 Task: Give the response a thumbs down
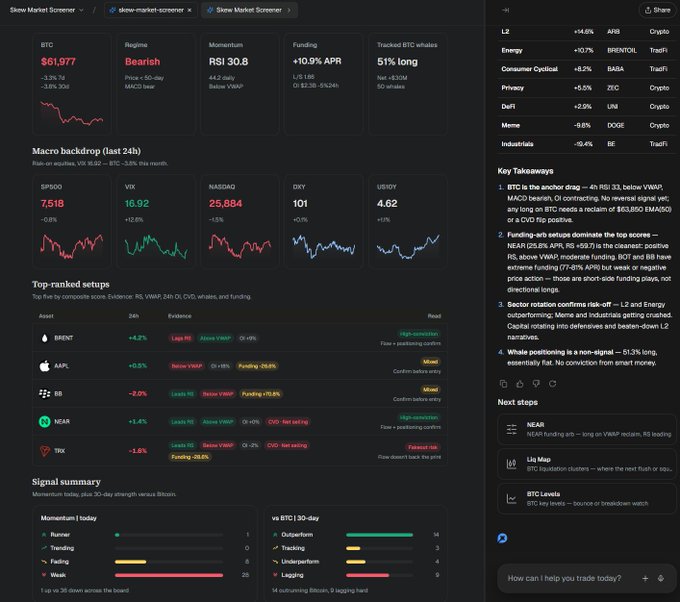[536, 384]
